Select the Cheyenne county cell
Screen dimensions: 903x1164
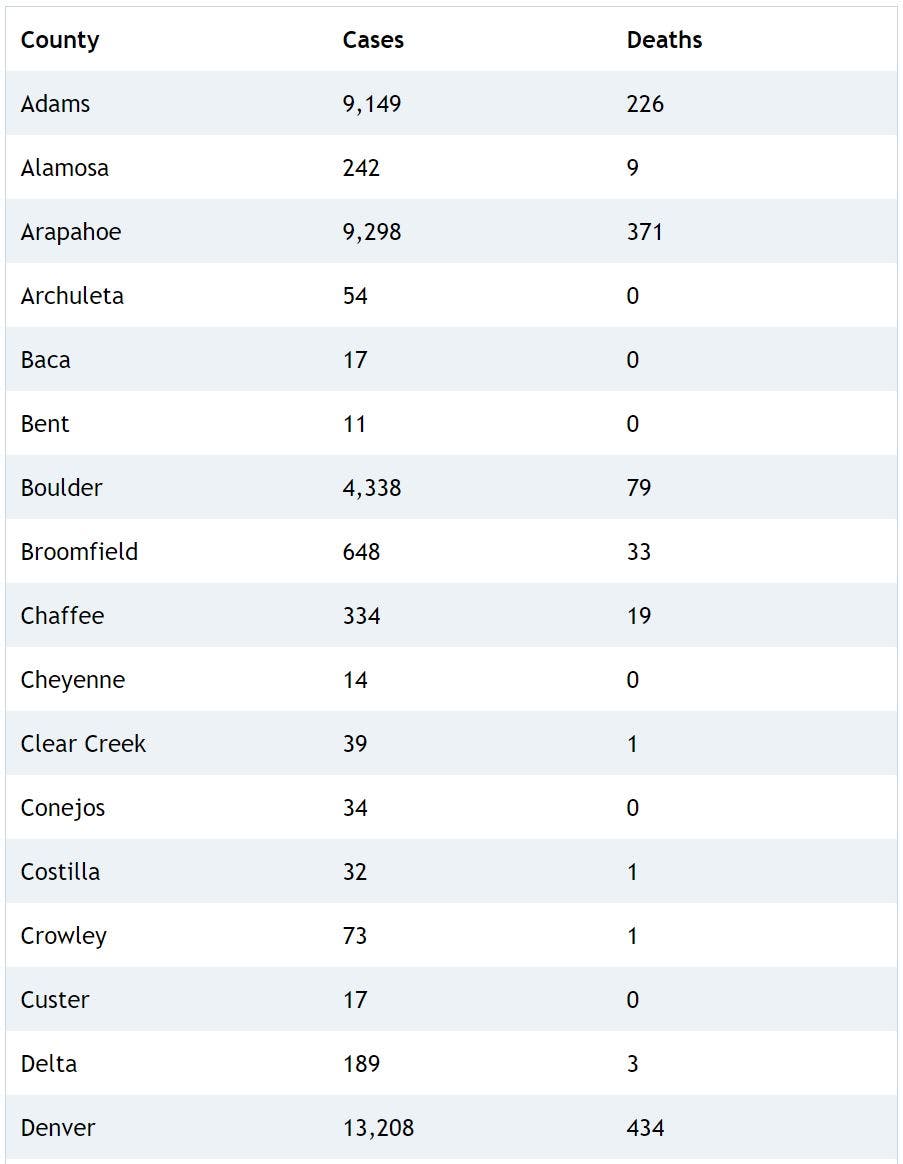73,680
